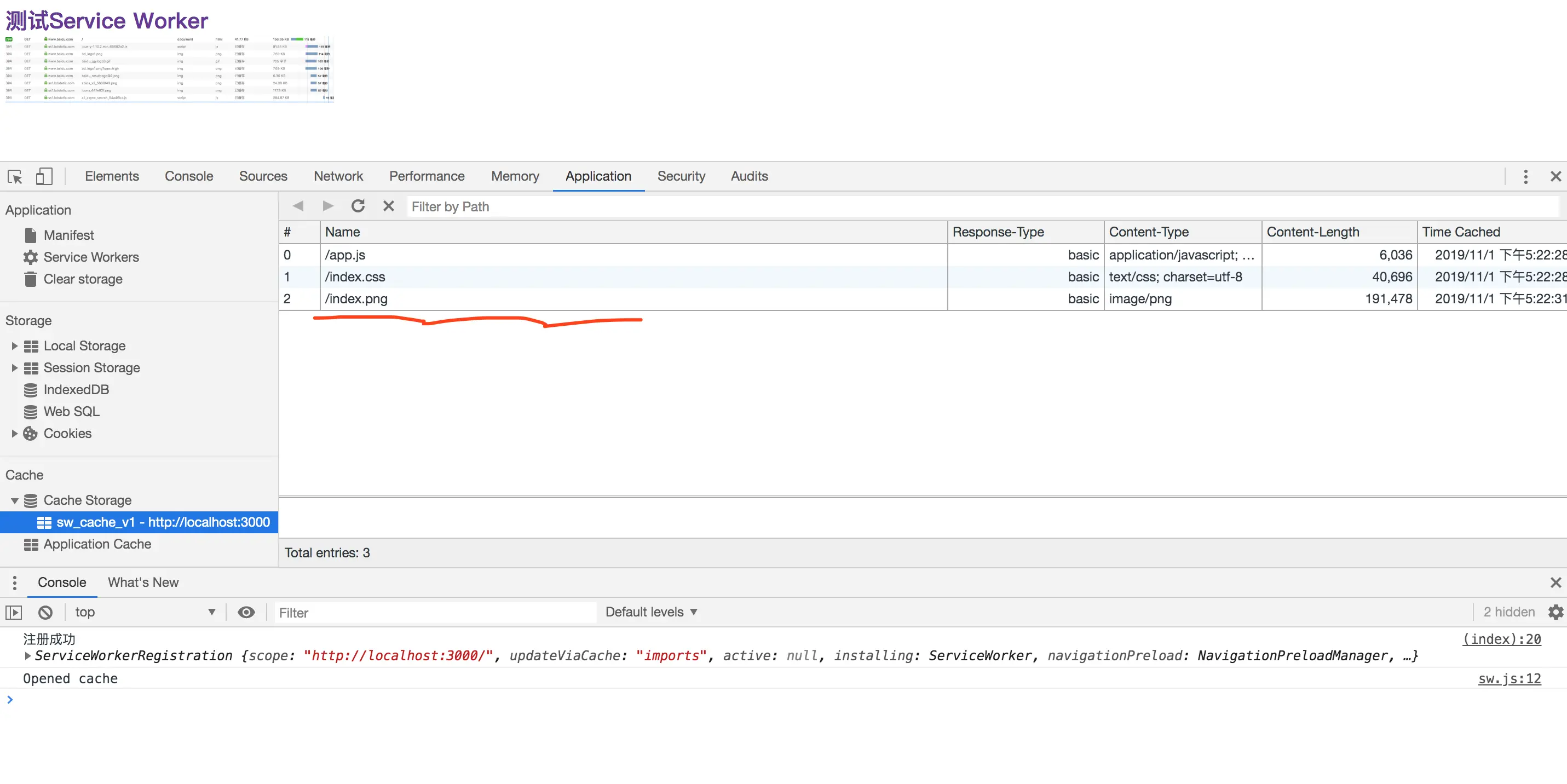Sort by the Content-Length column header
This screenshot has width=1567, height=784.
1339,232
